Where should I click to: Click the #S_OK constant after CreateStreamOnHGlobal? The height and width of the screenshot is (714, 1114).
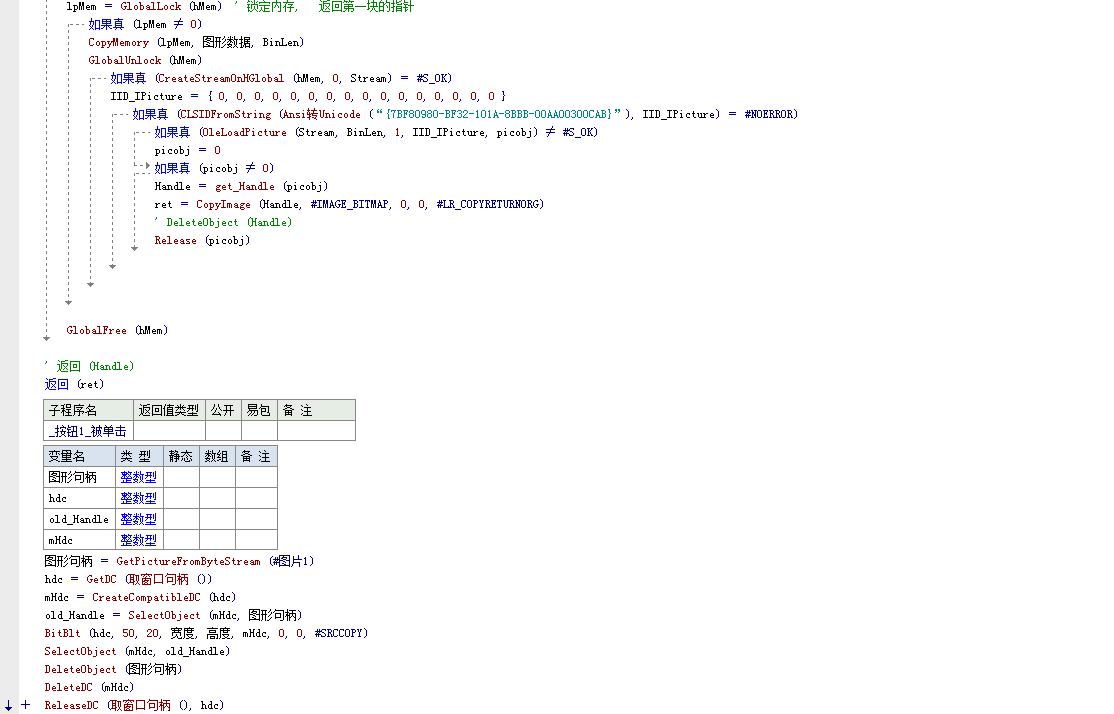[x=432, y=78]
